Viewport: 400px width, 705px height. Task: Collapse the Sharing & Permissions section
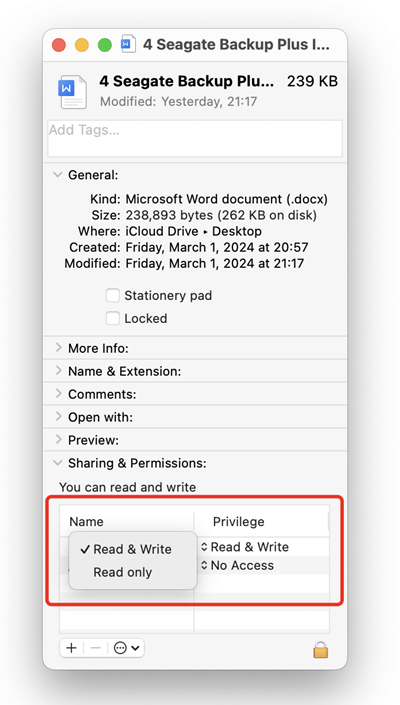(58, 463)
